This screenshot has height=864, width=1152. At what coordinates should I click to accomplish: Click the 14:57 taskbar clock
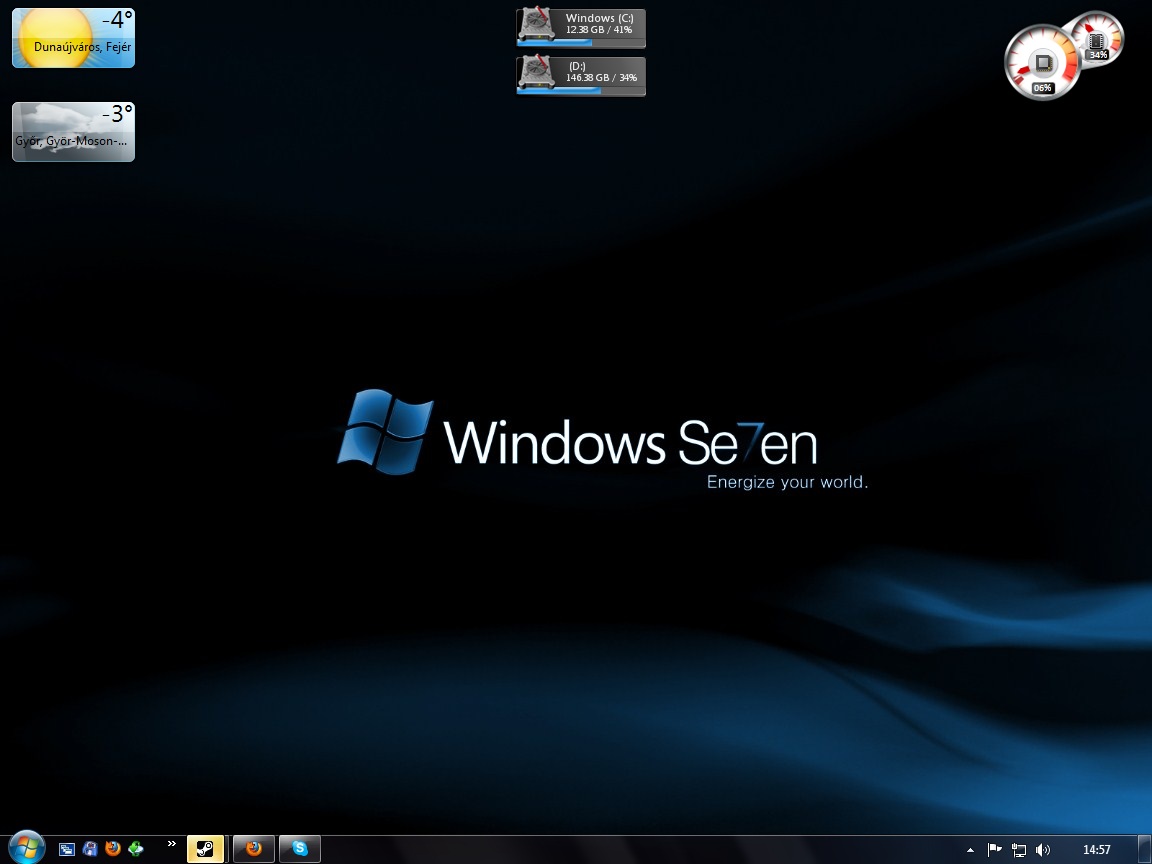(1096, 850)
